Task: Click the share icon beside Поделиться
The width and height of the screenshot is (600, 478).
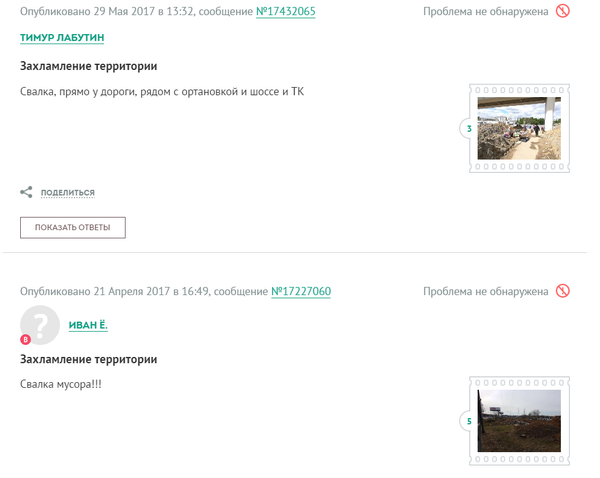Action: pos(26,192)
